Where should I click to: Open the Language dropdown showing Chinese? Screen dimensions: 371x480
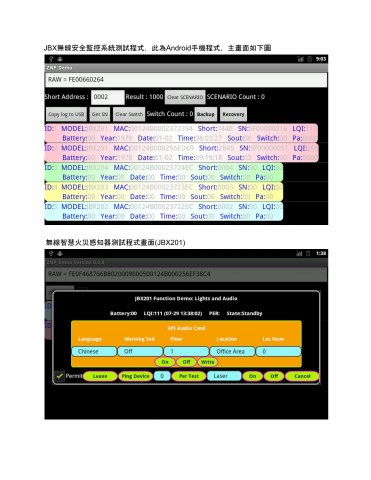(94, 351)
